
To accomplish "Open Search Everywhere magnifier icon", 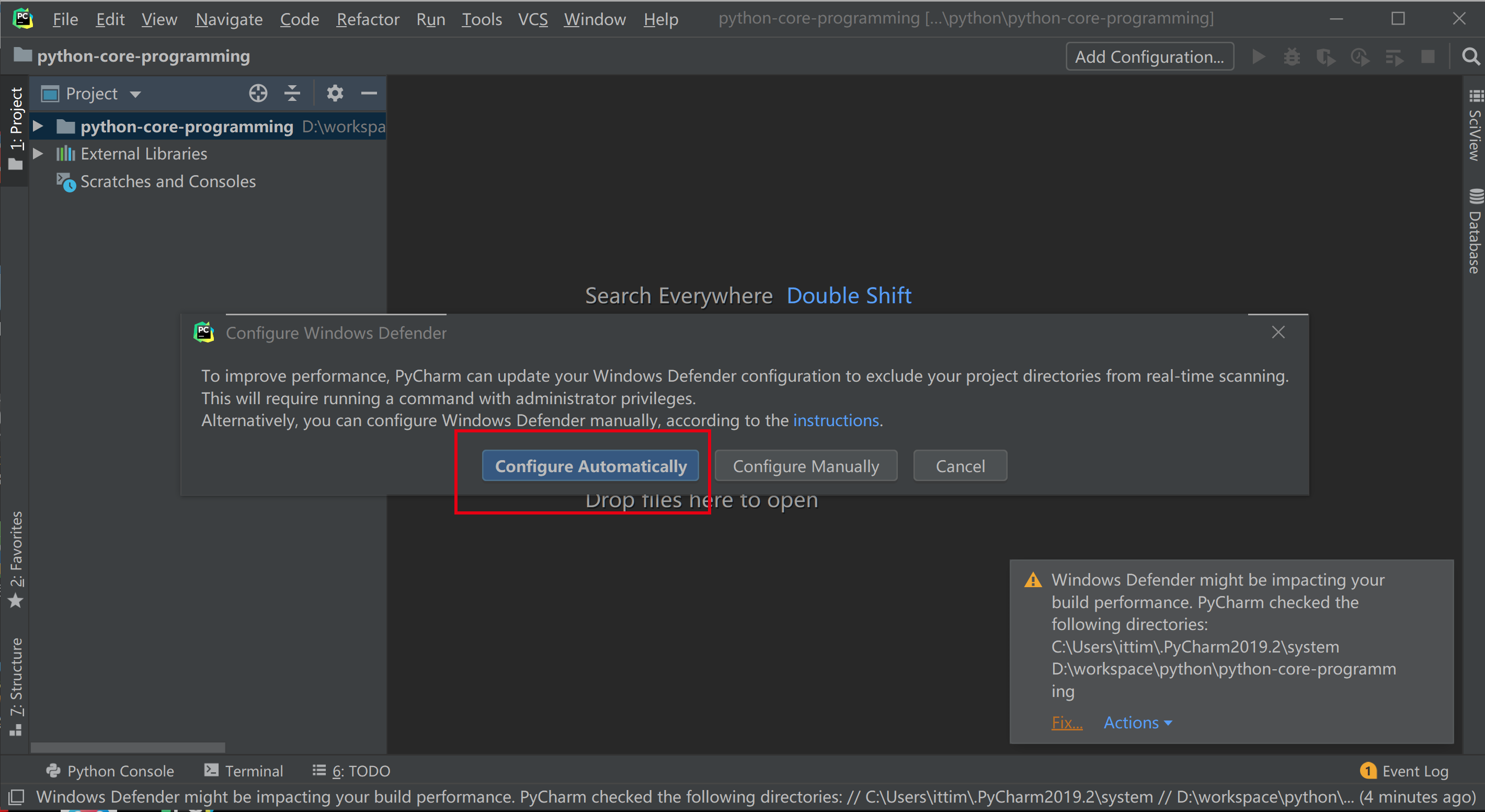I will click(x=1470, y=56).
